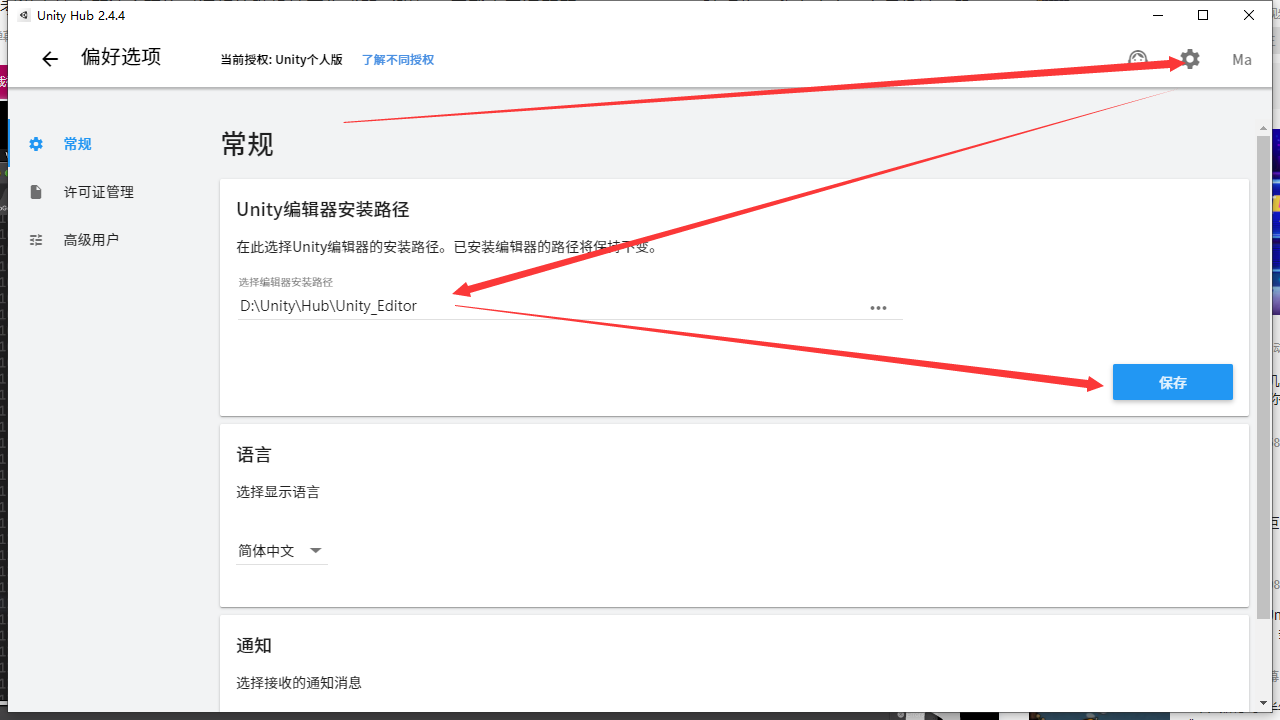Click the Ma account avatar
Viewport: 1280px width, 720px height.
point(1241,59)
